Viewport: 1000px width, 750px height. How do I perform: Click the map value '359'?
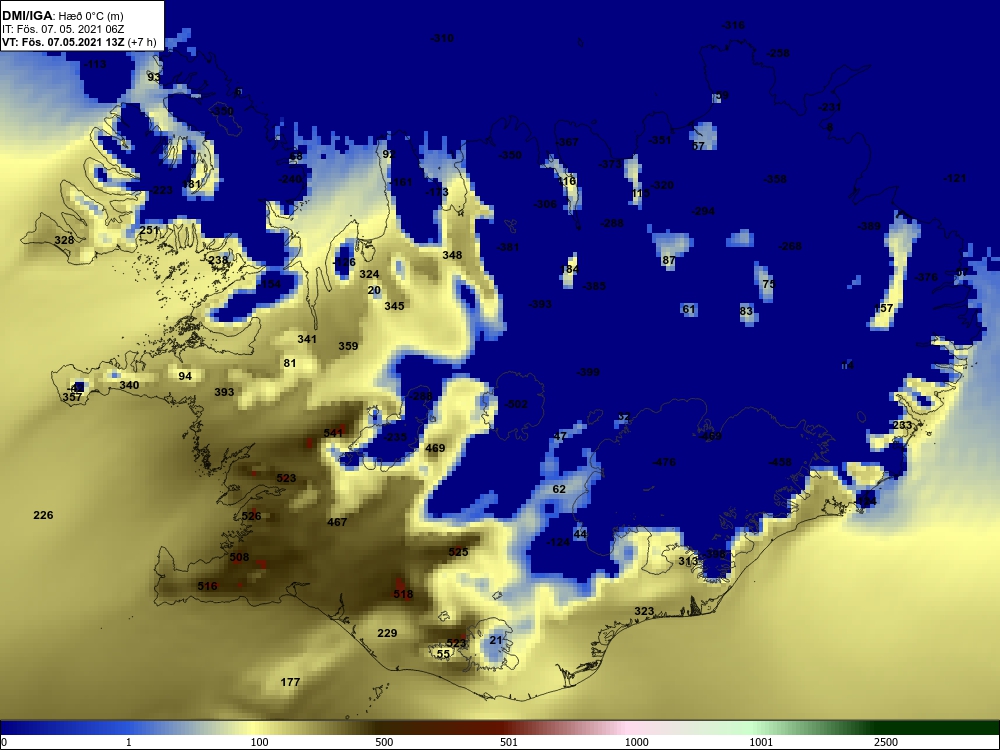click(348, 346)
